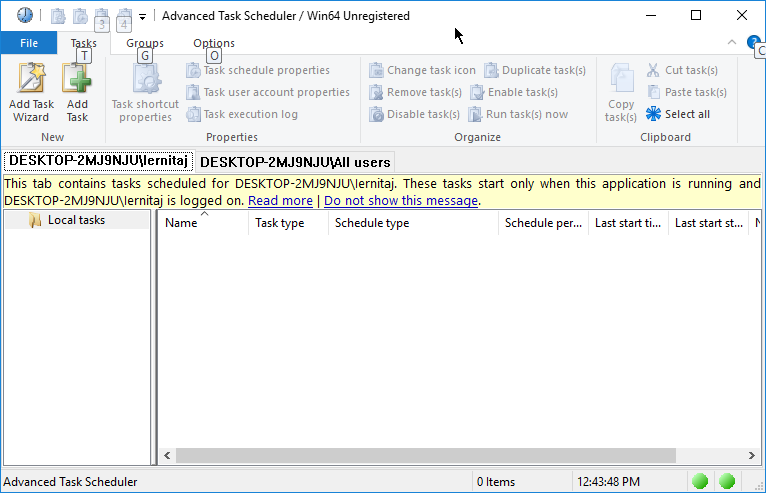Click Select all in Clipboard group

(x=678, y=114)
